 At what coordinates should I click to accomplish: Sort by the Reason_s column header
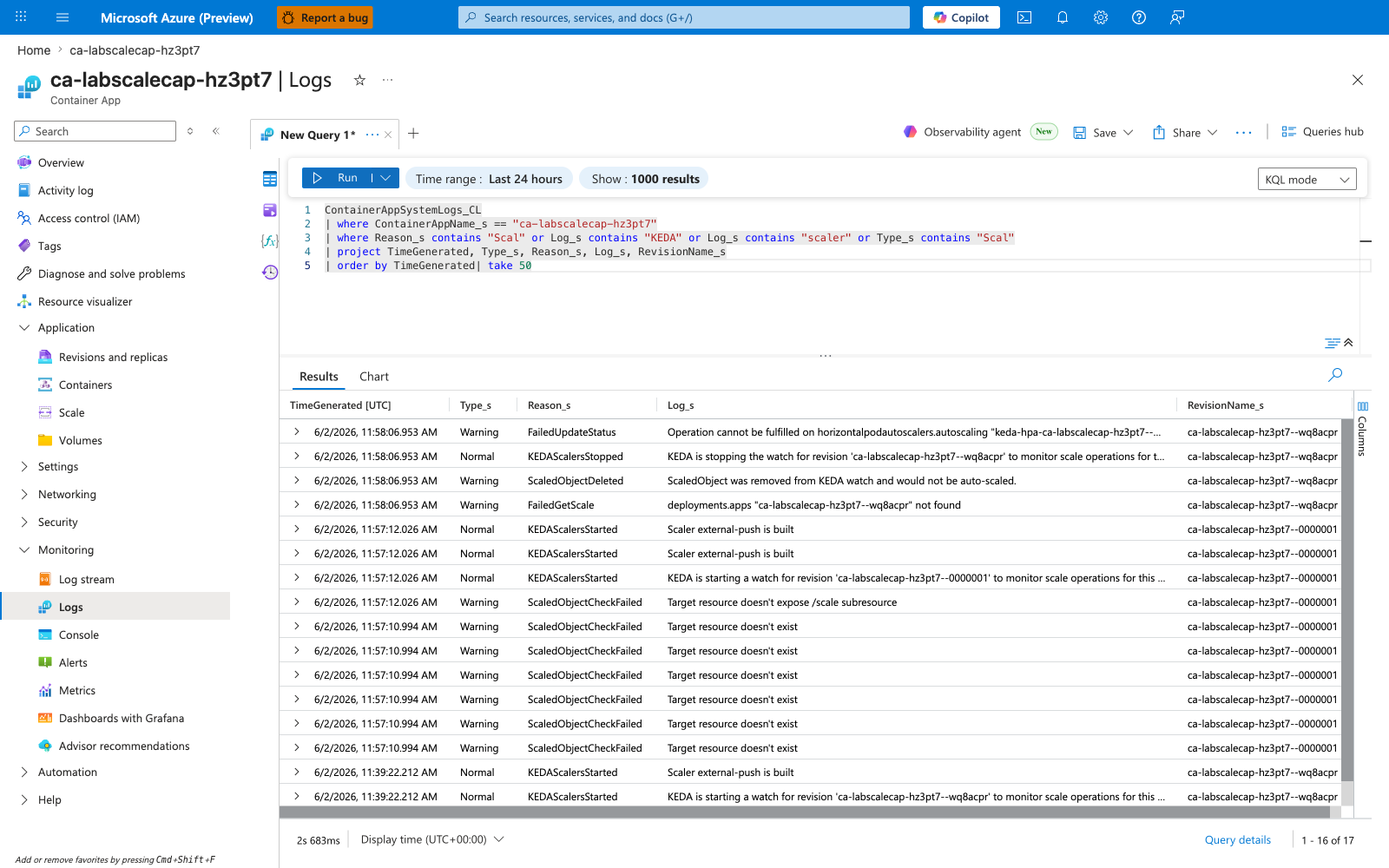click(x=550, y=405)
